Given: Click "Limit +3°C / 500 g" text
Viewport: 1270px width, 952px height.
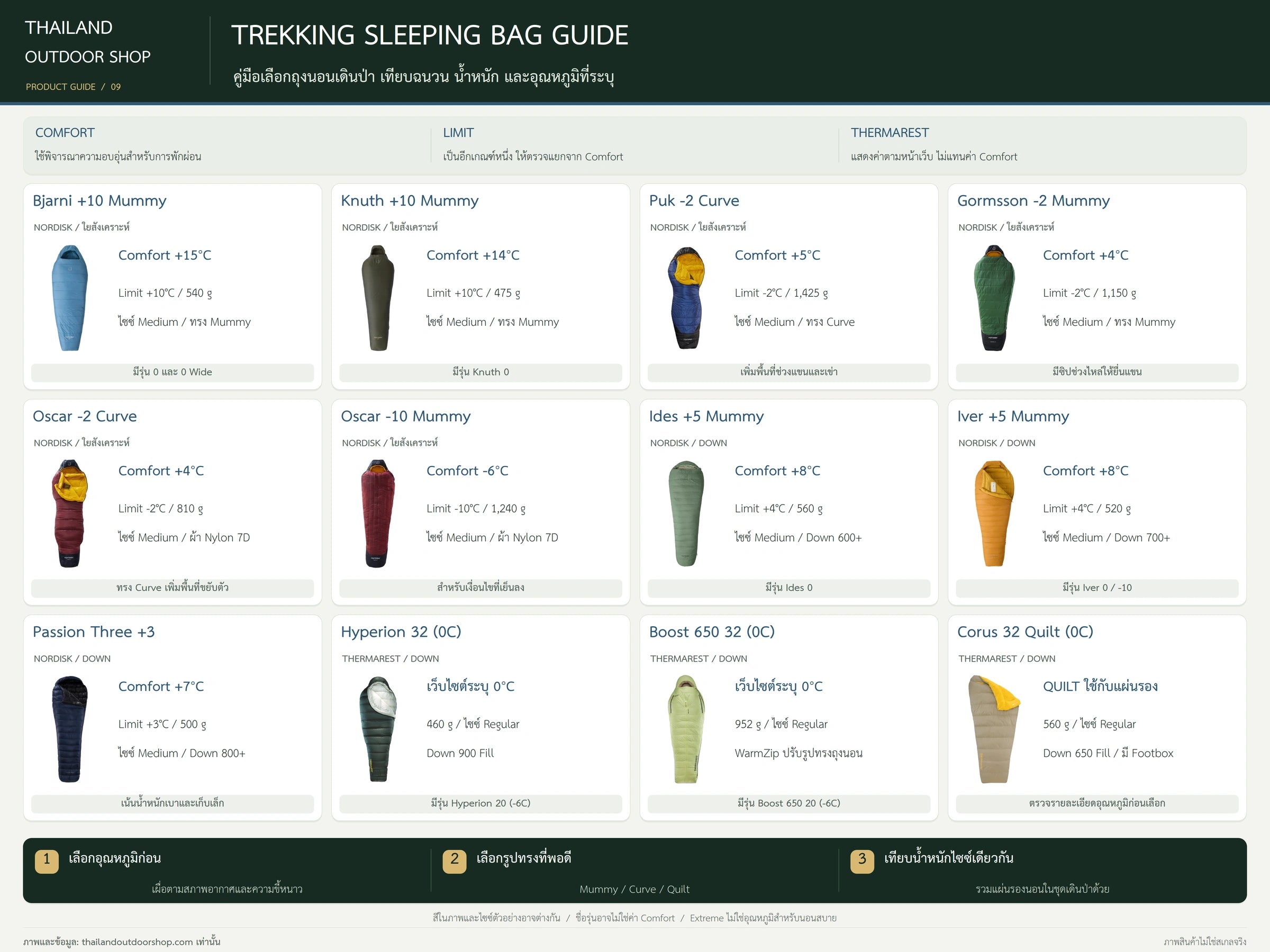Looking at the screenshot, I should (x=162, y=725).
